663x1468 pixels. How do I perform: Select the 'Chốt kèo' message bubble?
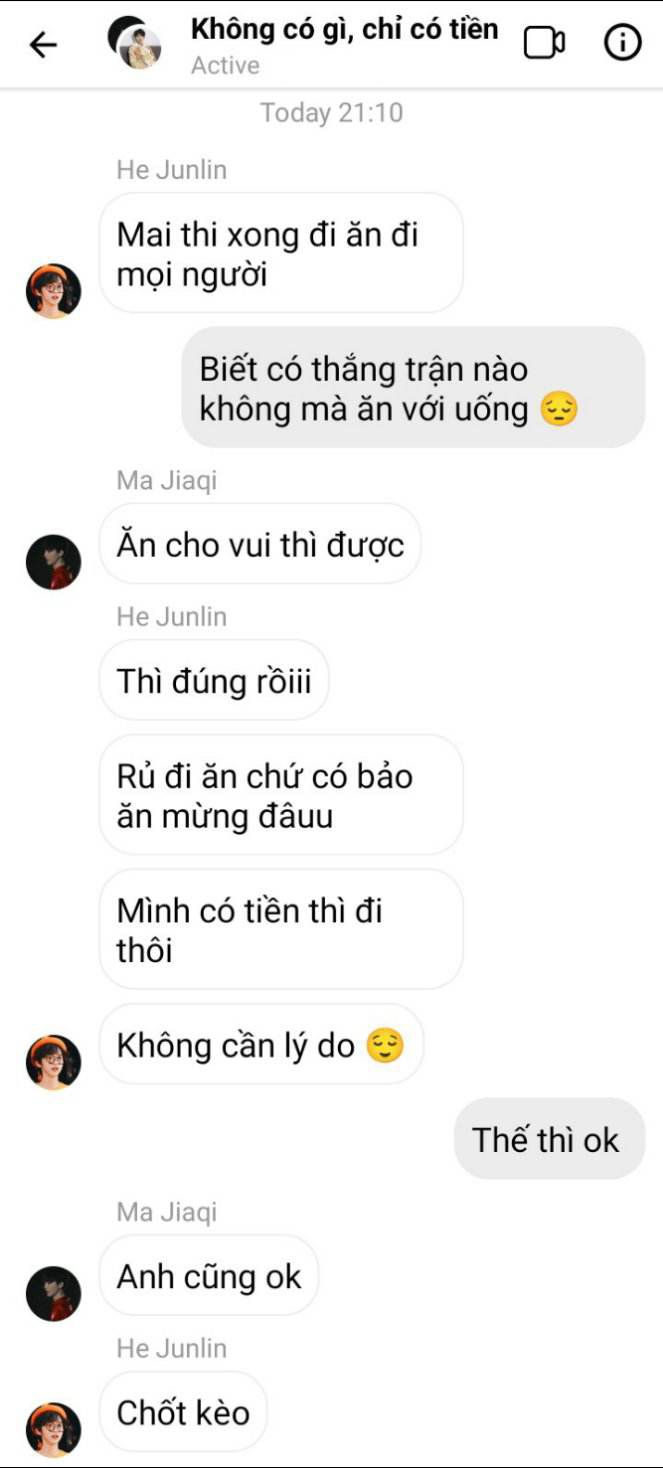click(x=183, y=1412)
